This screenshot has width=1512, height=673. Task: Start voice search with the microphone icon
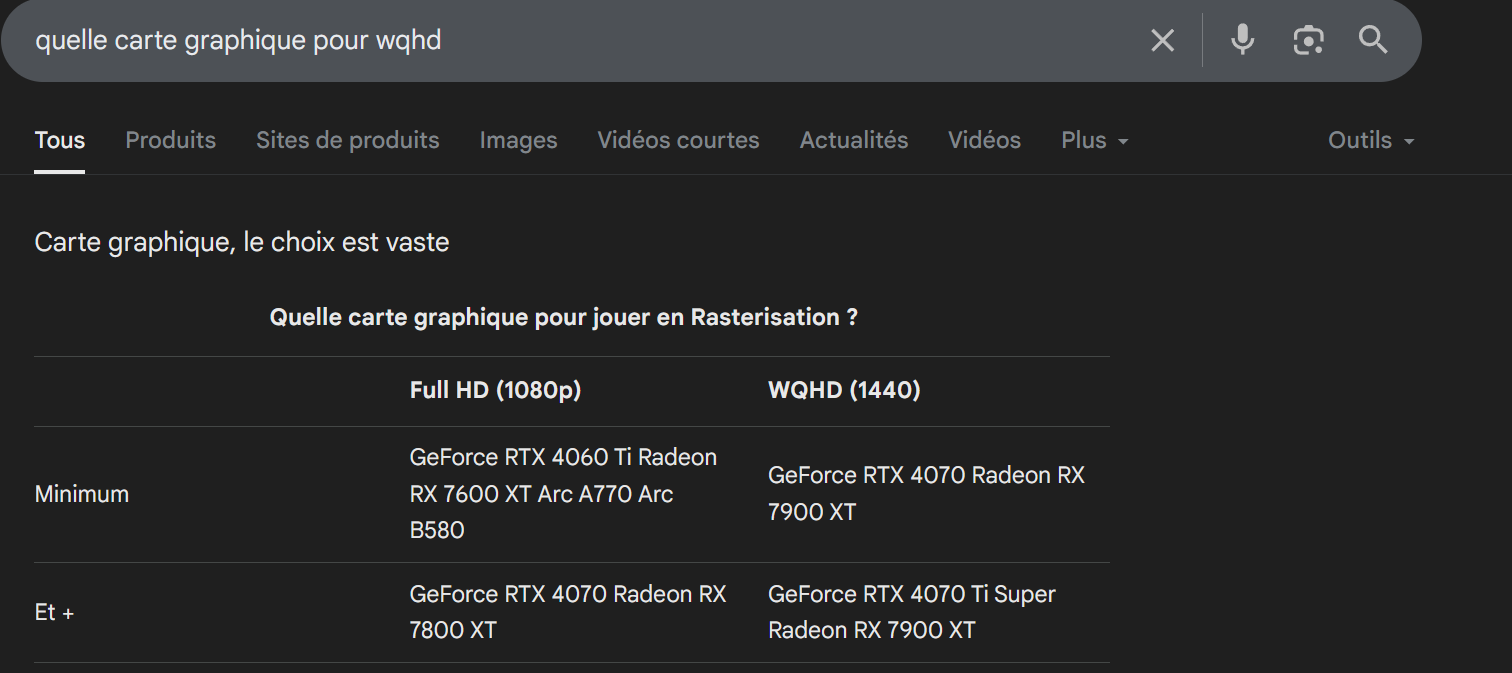1242,41
